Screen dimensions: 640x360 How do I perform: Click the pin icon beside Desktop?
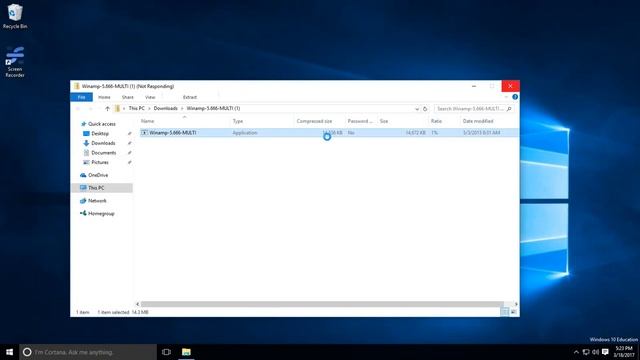[x=129, y=133]
